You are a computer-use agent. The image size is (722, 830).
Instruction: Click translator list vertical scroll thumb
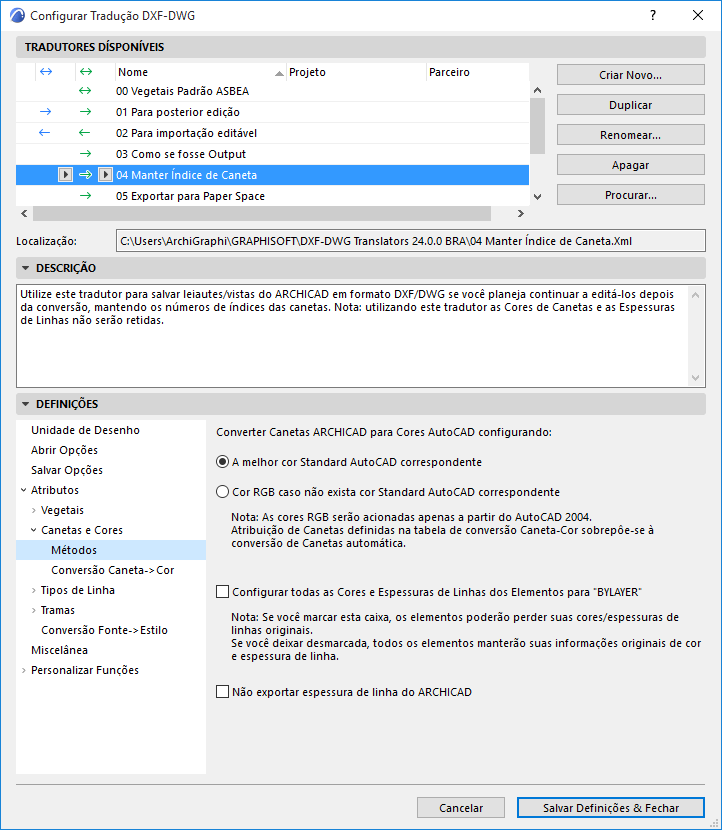click(537, 126)
